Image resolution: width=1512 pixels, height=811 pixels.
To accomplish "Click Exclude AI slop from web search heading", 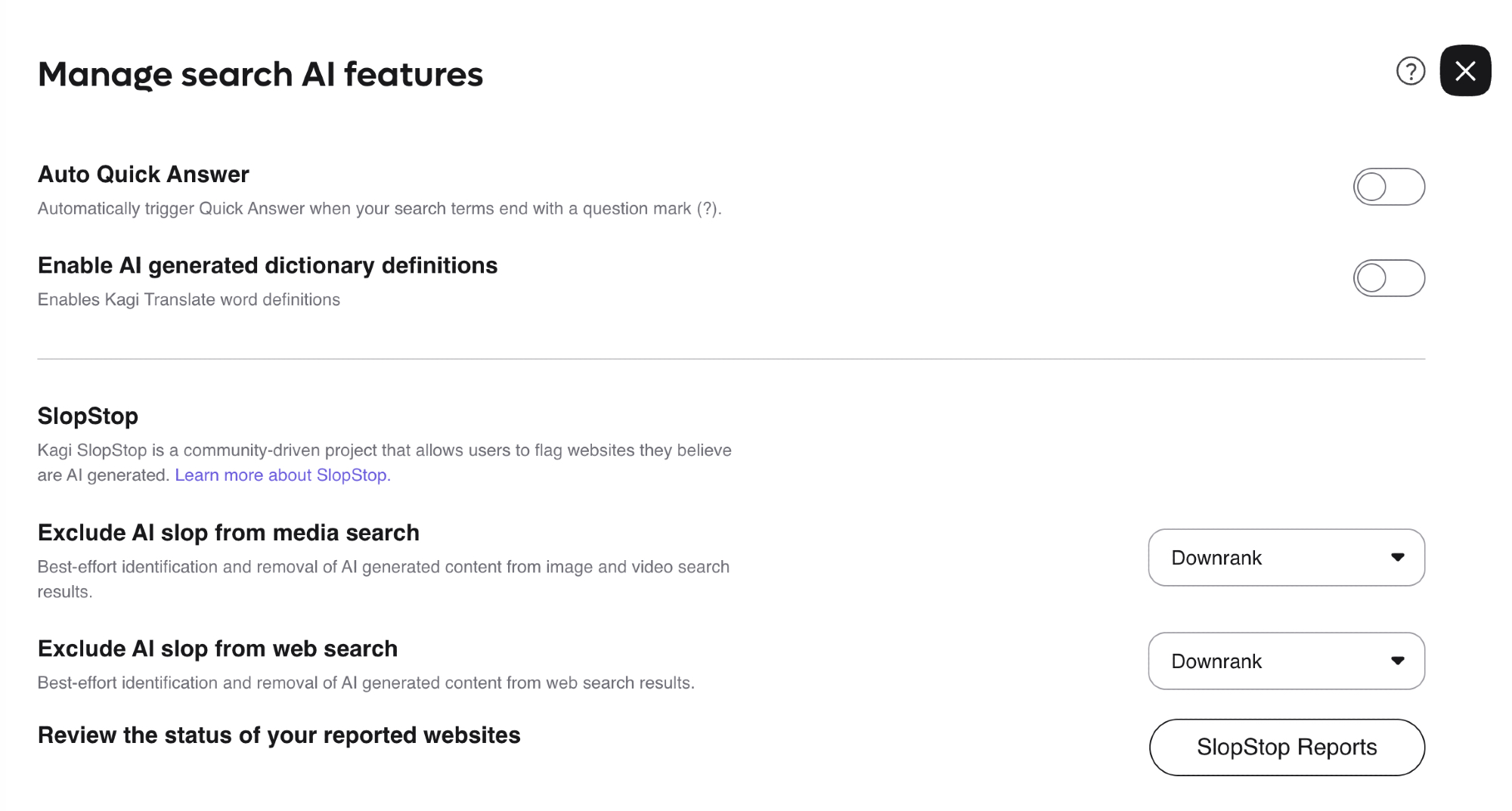I will point(218,649).
